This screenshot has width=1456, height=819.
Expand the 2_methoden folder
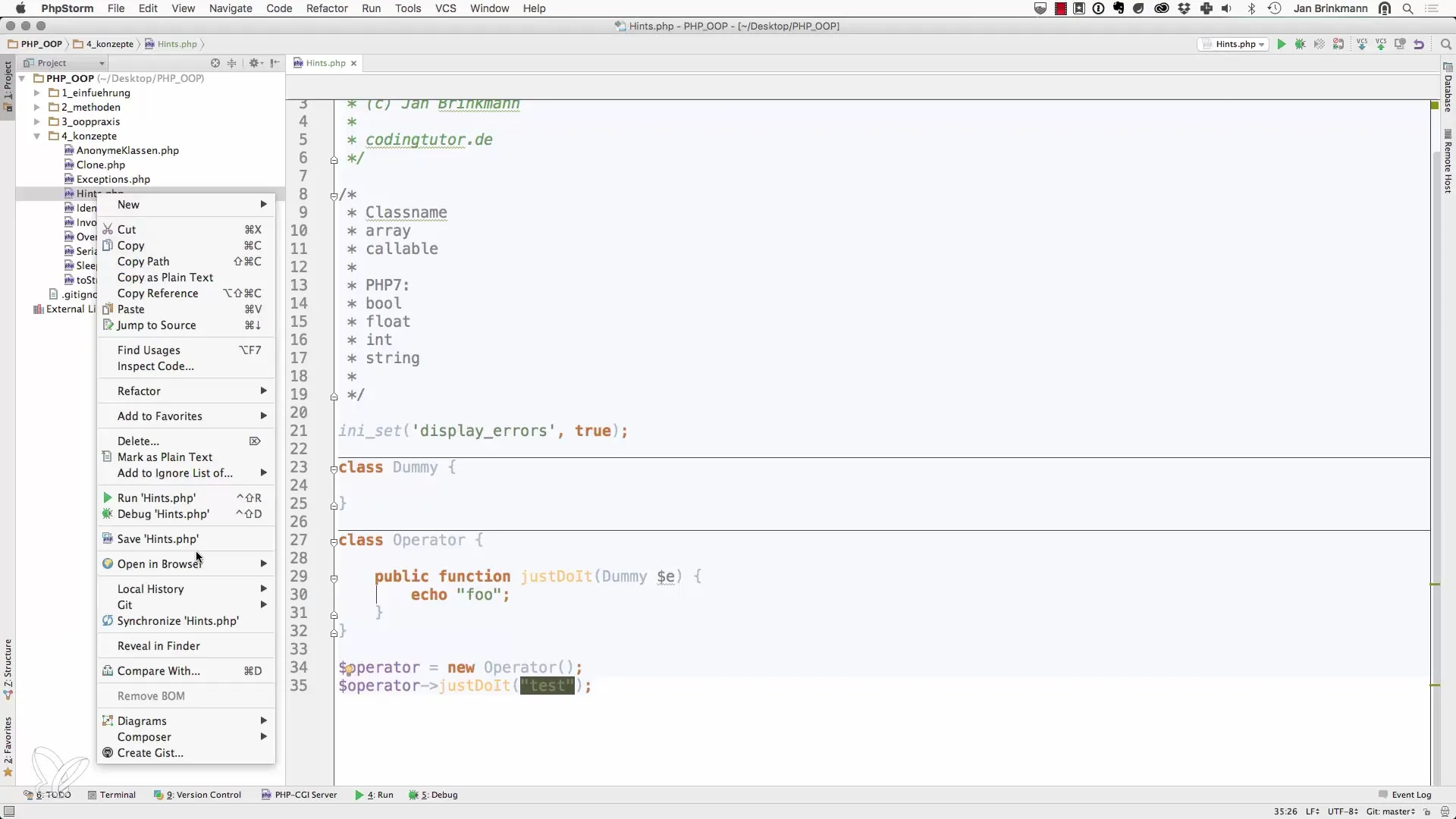36,107
